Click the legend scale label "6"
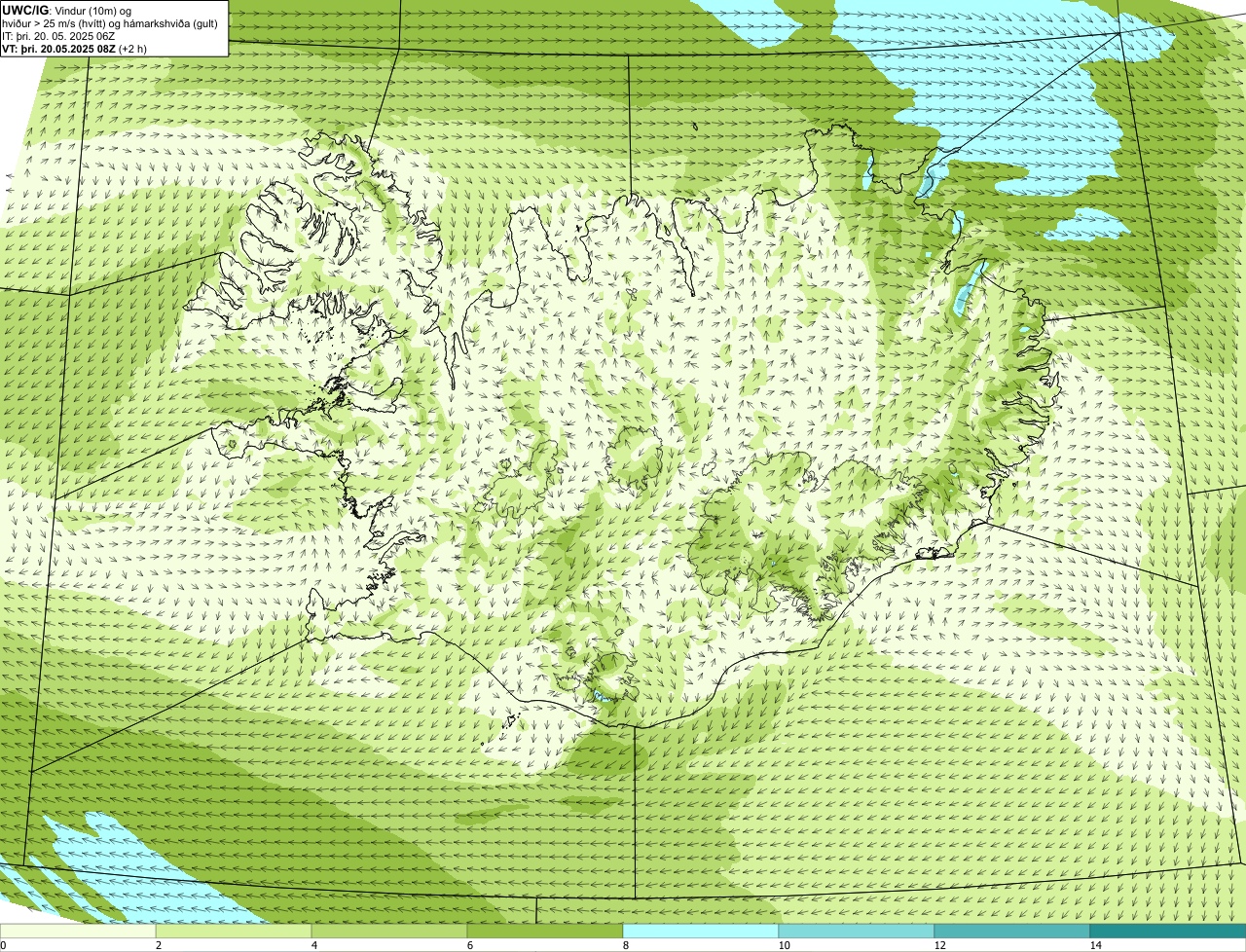The image size is (1246, 952). (469, 945)
